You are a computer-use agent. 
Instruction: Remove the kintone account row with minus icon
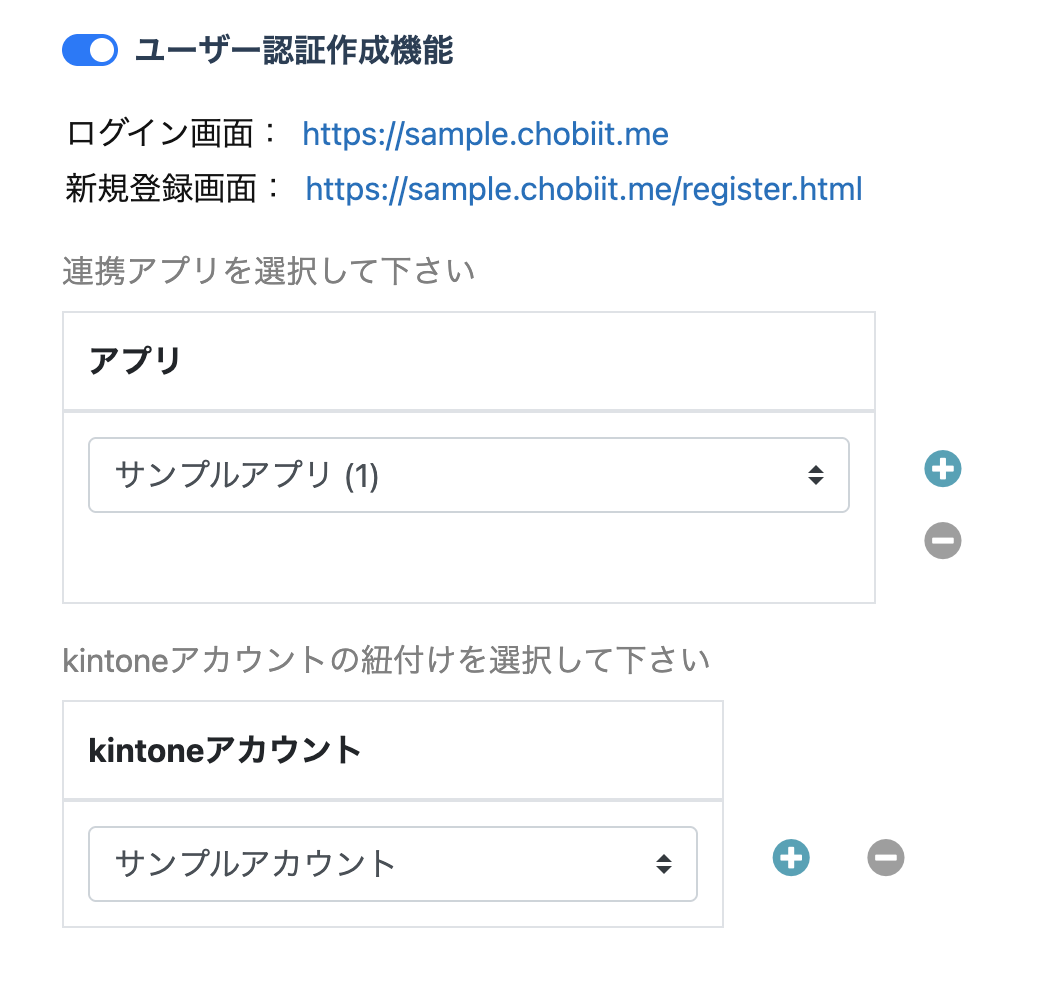886,858
